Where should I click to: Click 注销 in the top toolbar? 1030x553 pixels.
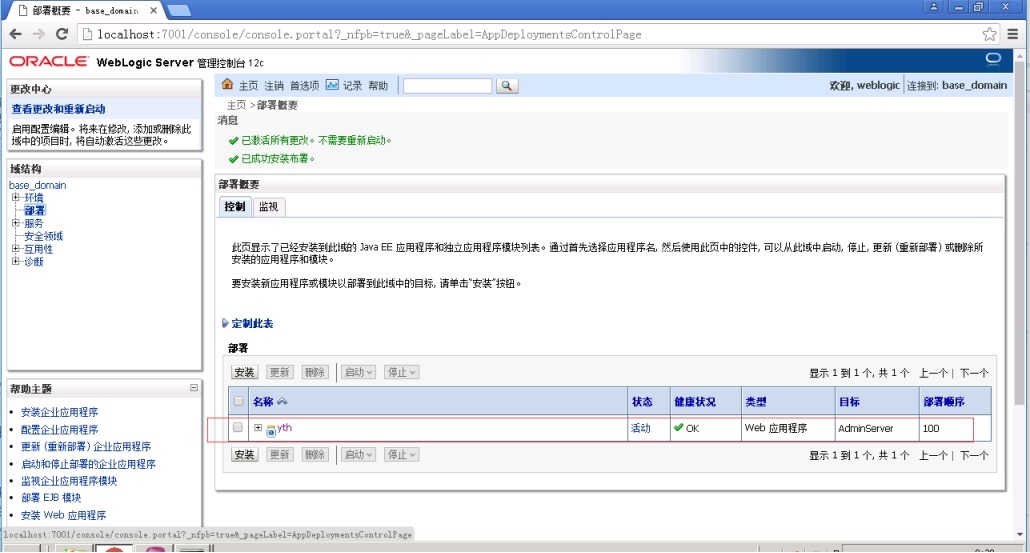[x=274, y=85]
